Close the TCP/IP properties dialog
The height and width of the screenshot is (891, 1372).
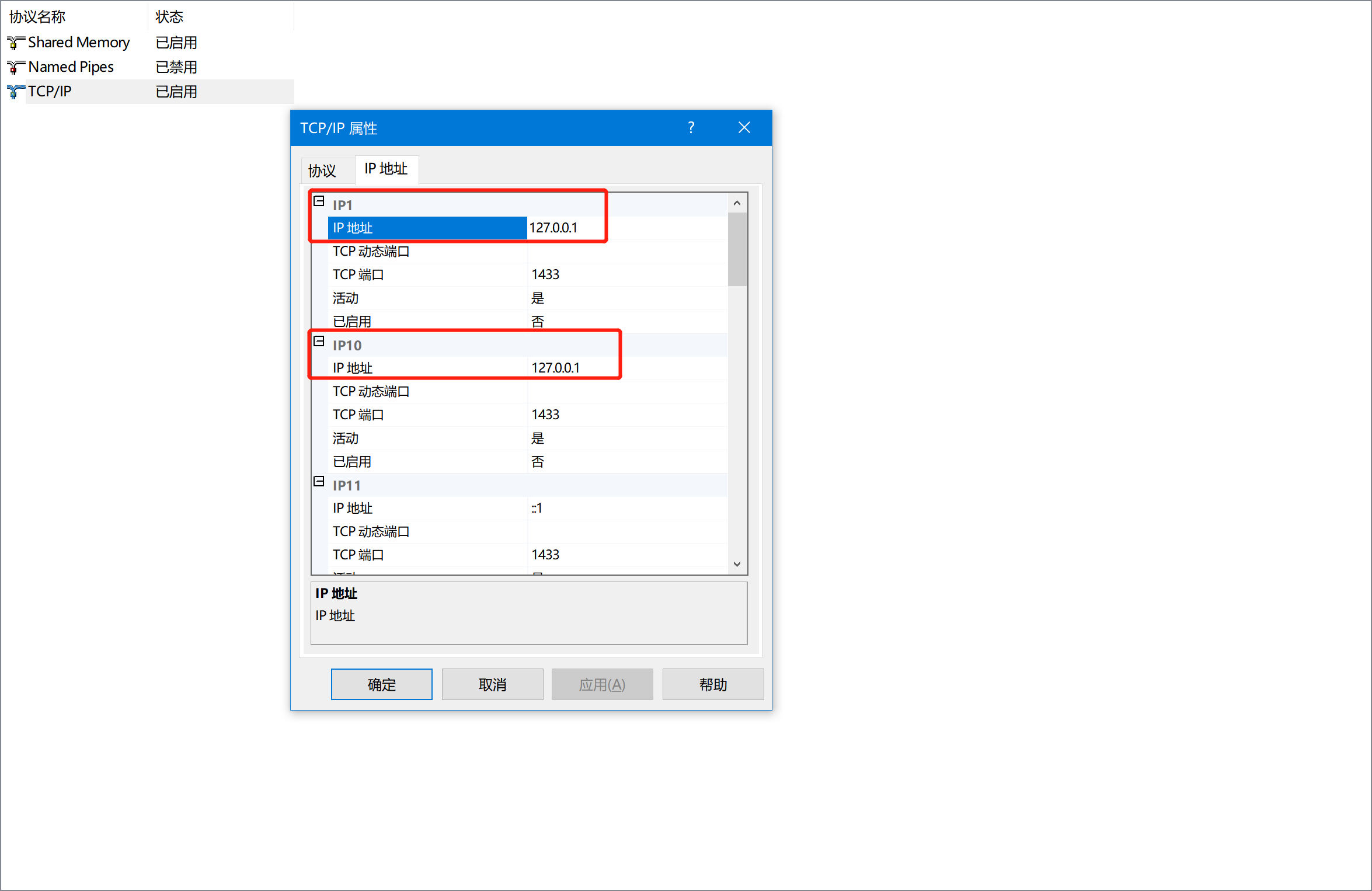[744, 127]
